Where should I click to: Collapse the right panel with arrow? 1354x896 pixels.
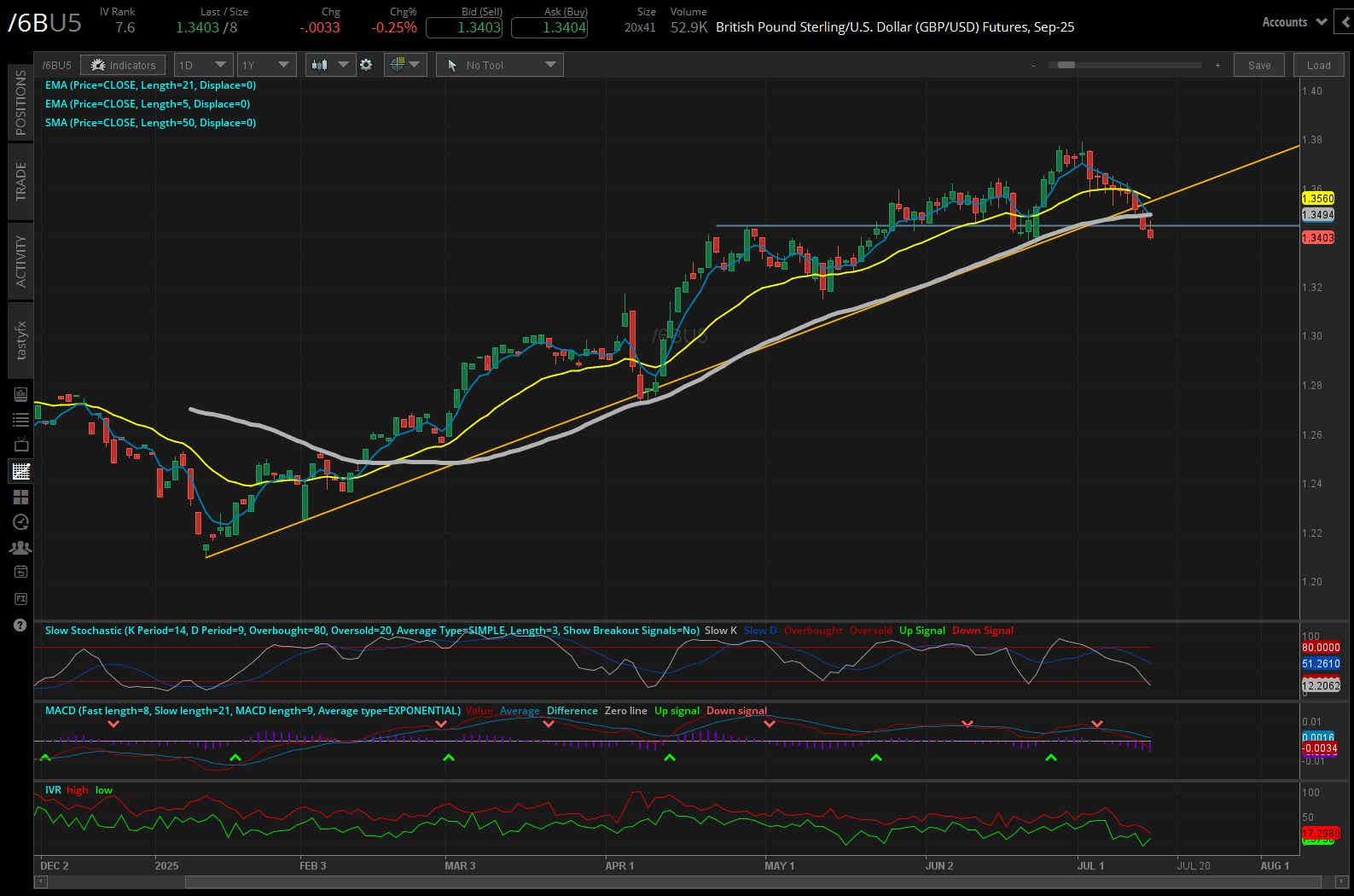pyautogui.click(x=1345, y=22)
